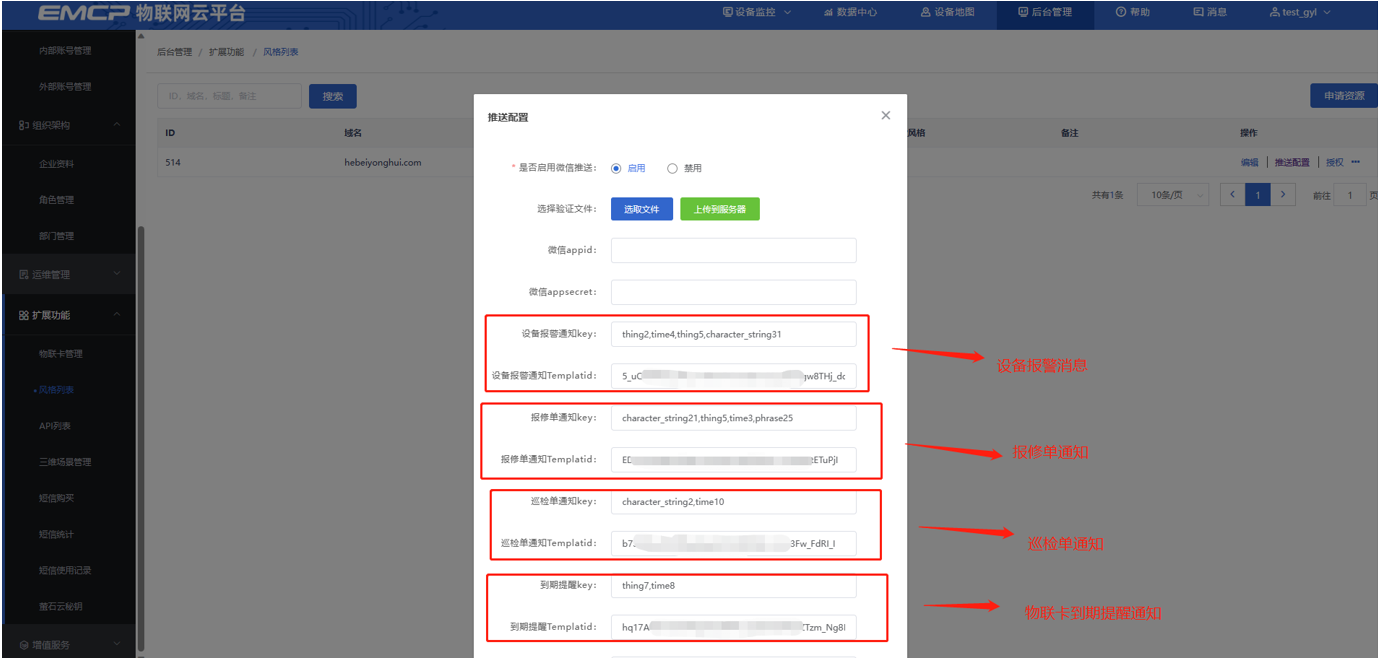
Task: Collapse 组织架构 sidebar group
Action: 68,125
